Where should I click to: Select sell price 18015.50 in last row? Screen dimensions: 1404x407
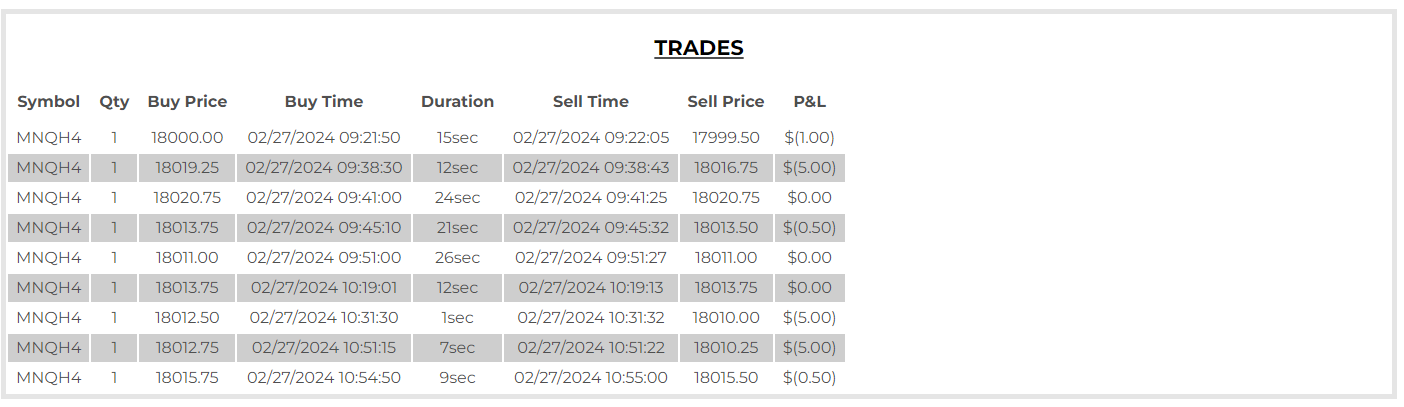click(726, 378)
